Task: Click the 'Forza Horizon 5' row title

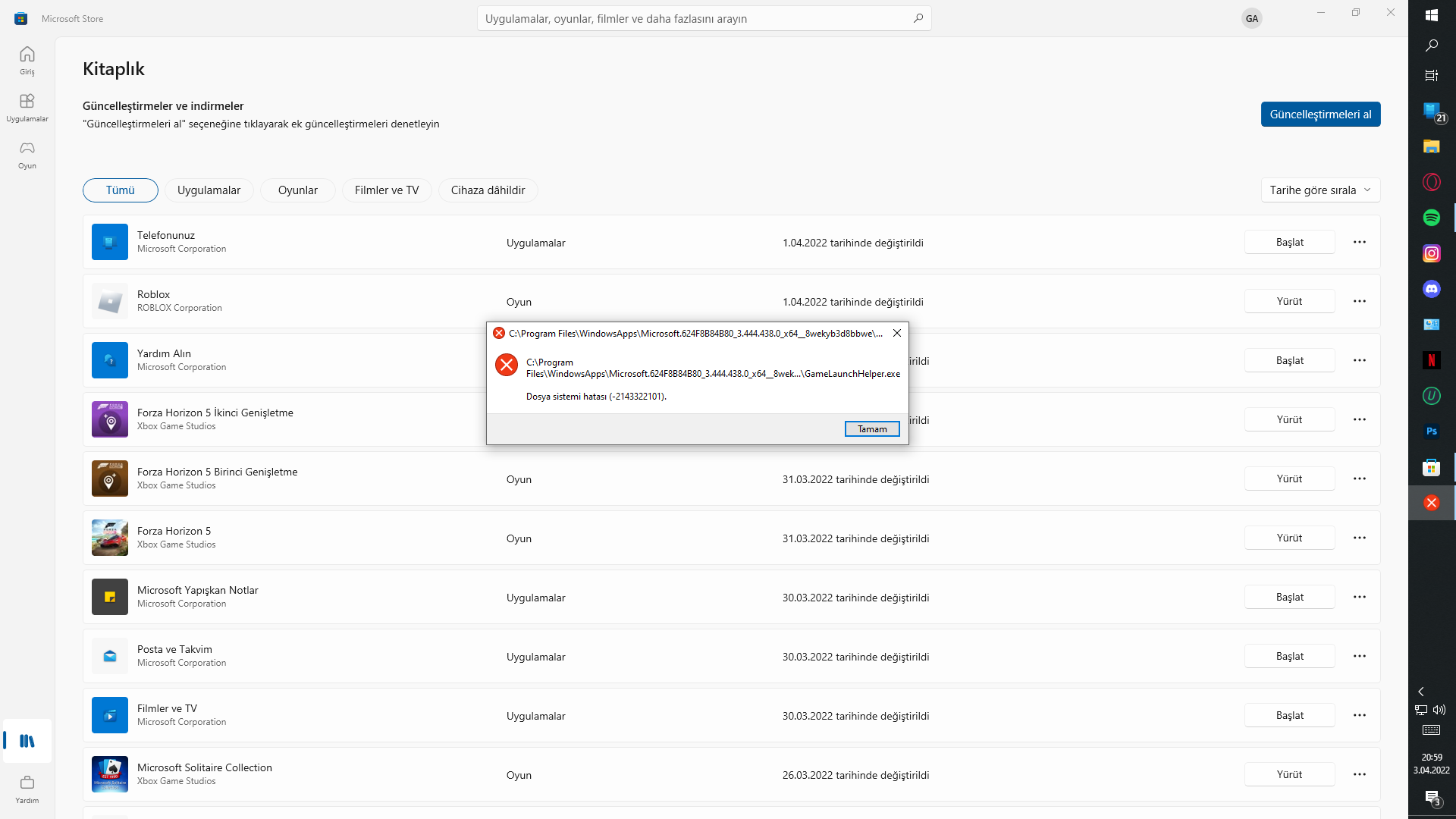Action: click(174, 531)
